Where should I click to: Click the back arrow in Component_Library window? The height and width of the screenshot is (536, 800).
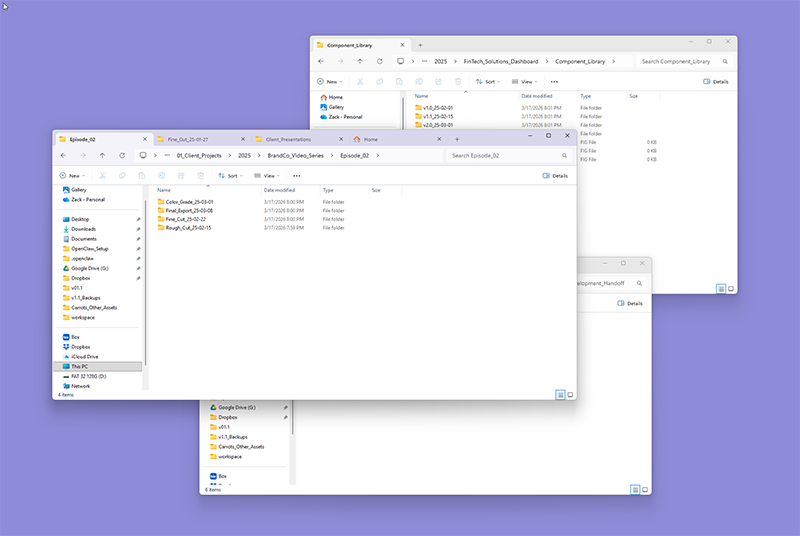[321, 61]
